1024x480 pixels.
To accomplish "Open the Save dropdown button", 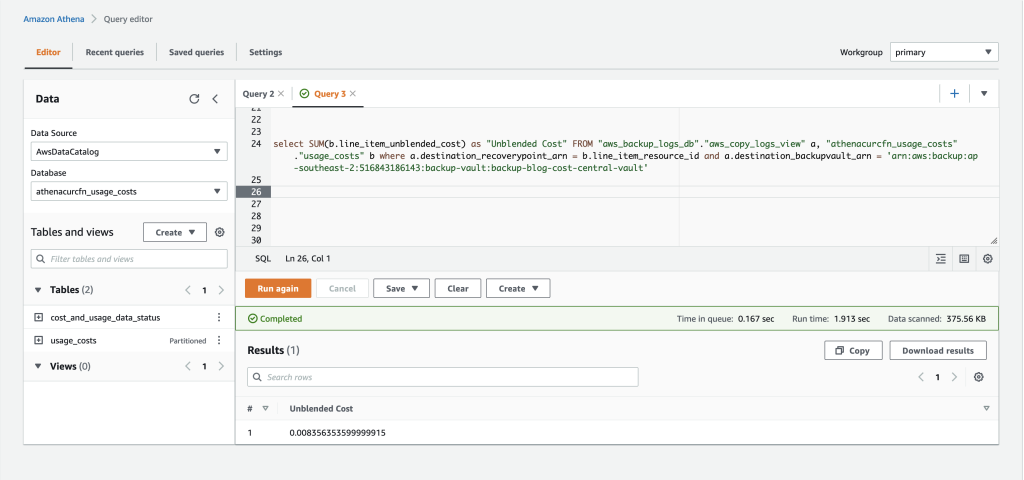I will pyautogui.click(x=401, y=288).
